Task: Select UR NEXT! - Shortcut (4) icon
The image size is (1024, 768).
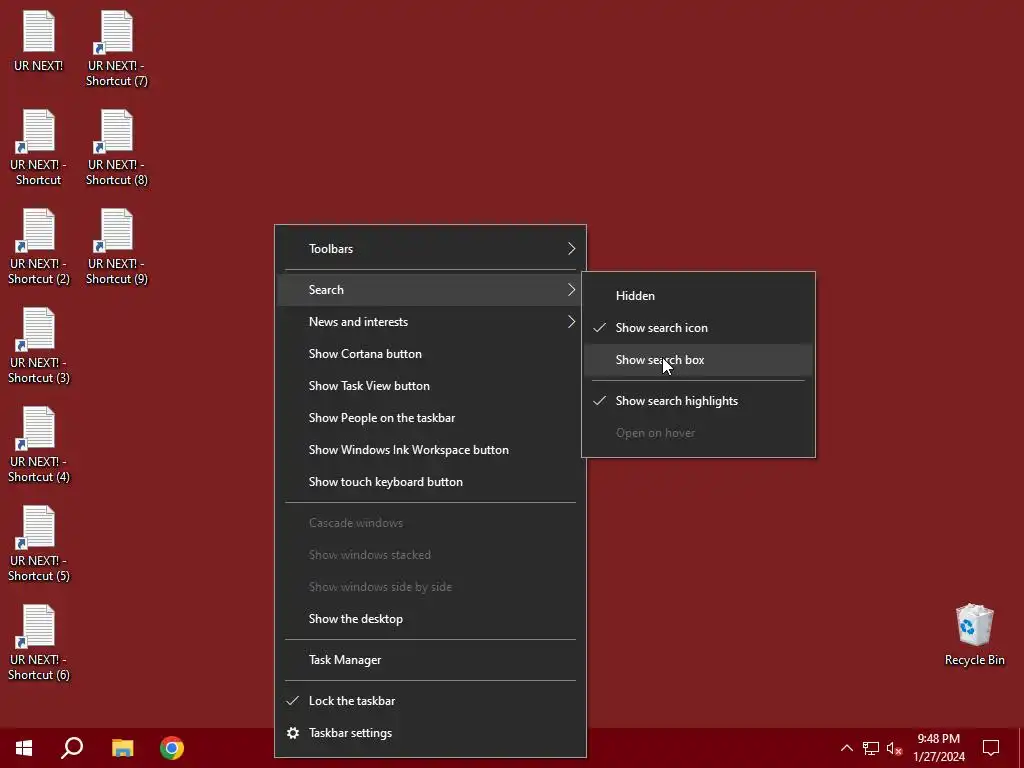Action: [x=39, y=445]
